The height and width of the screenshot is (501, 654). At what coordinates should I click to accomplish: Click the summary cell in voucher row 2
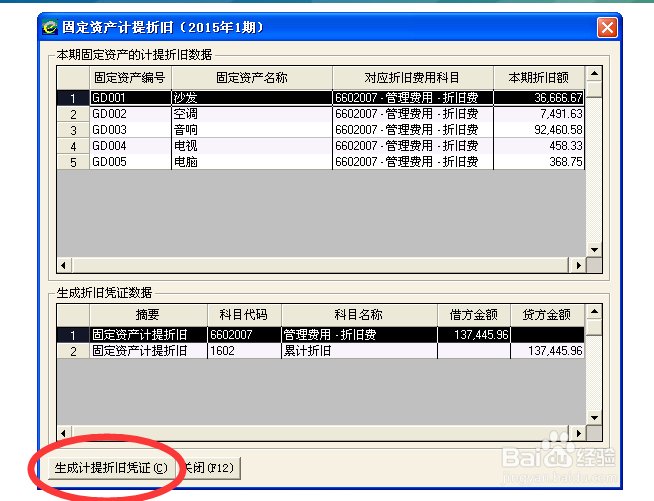[148, 351]
